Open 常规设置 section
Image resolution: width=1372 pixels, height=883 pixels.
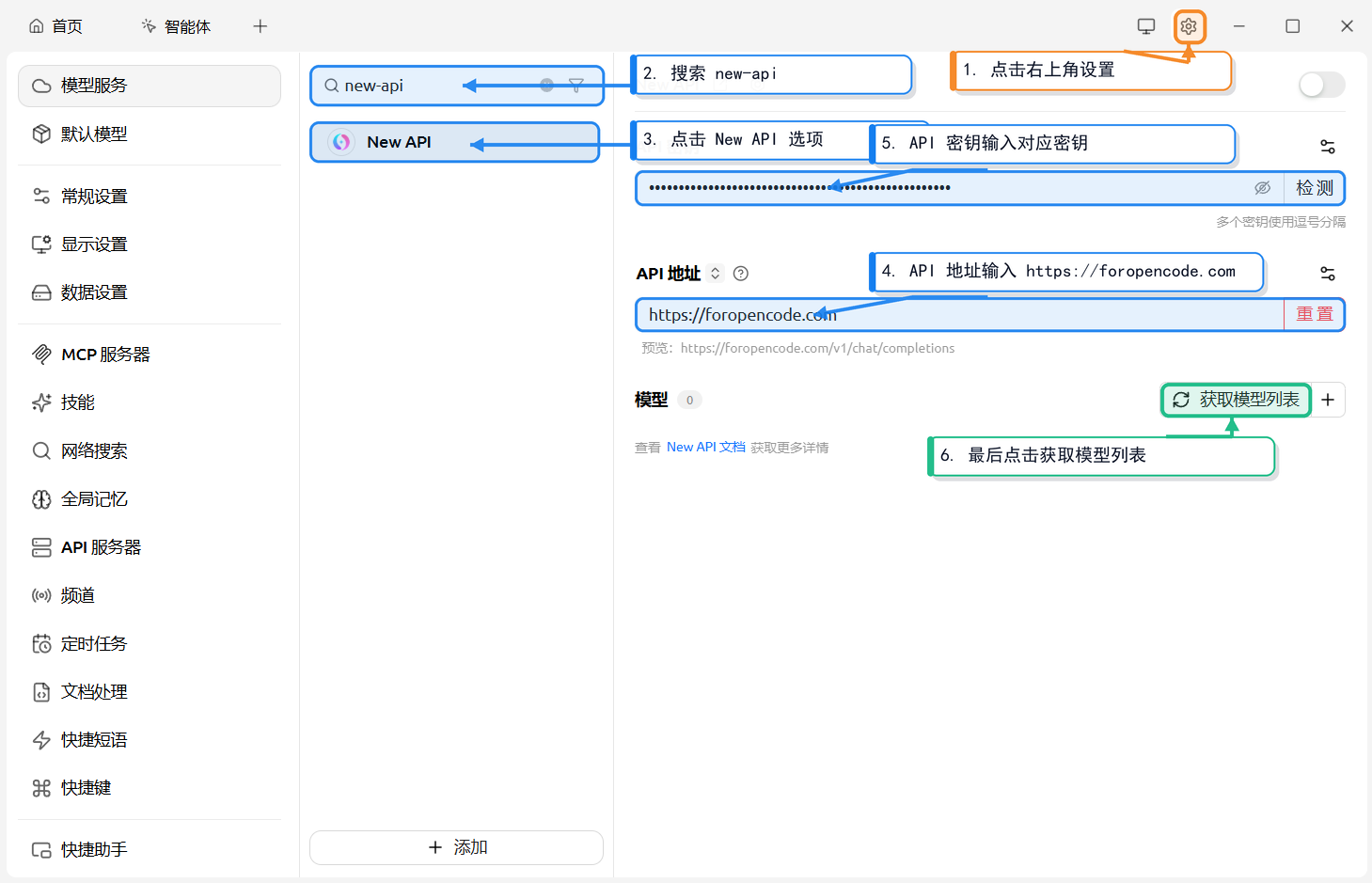(150, 196)
